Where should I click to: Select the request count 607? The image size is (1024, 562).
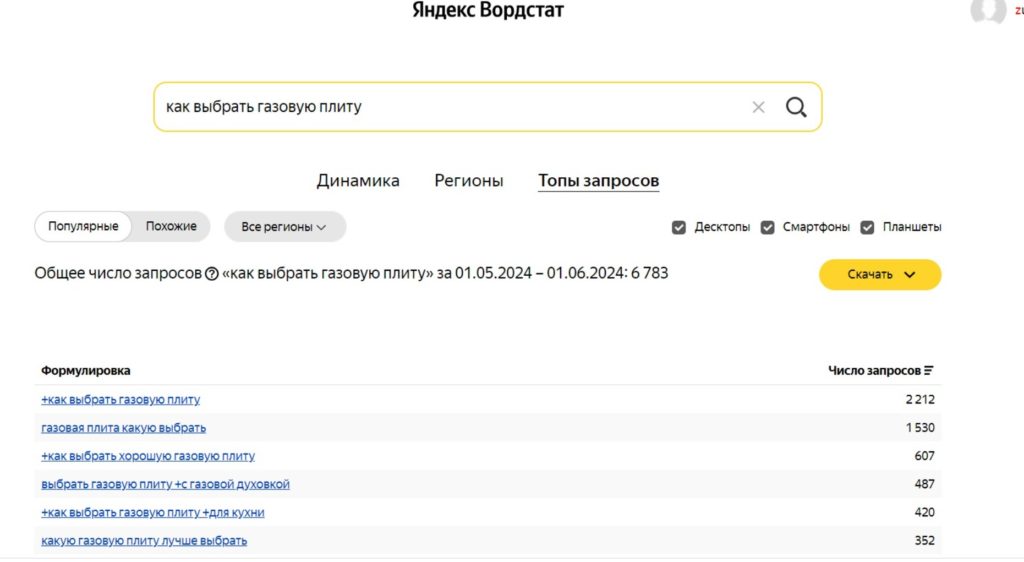(925, 456)
